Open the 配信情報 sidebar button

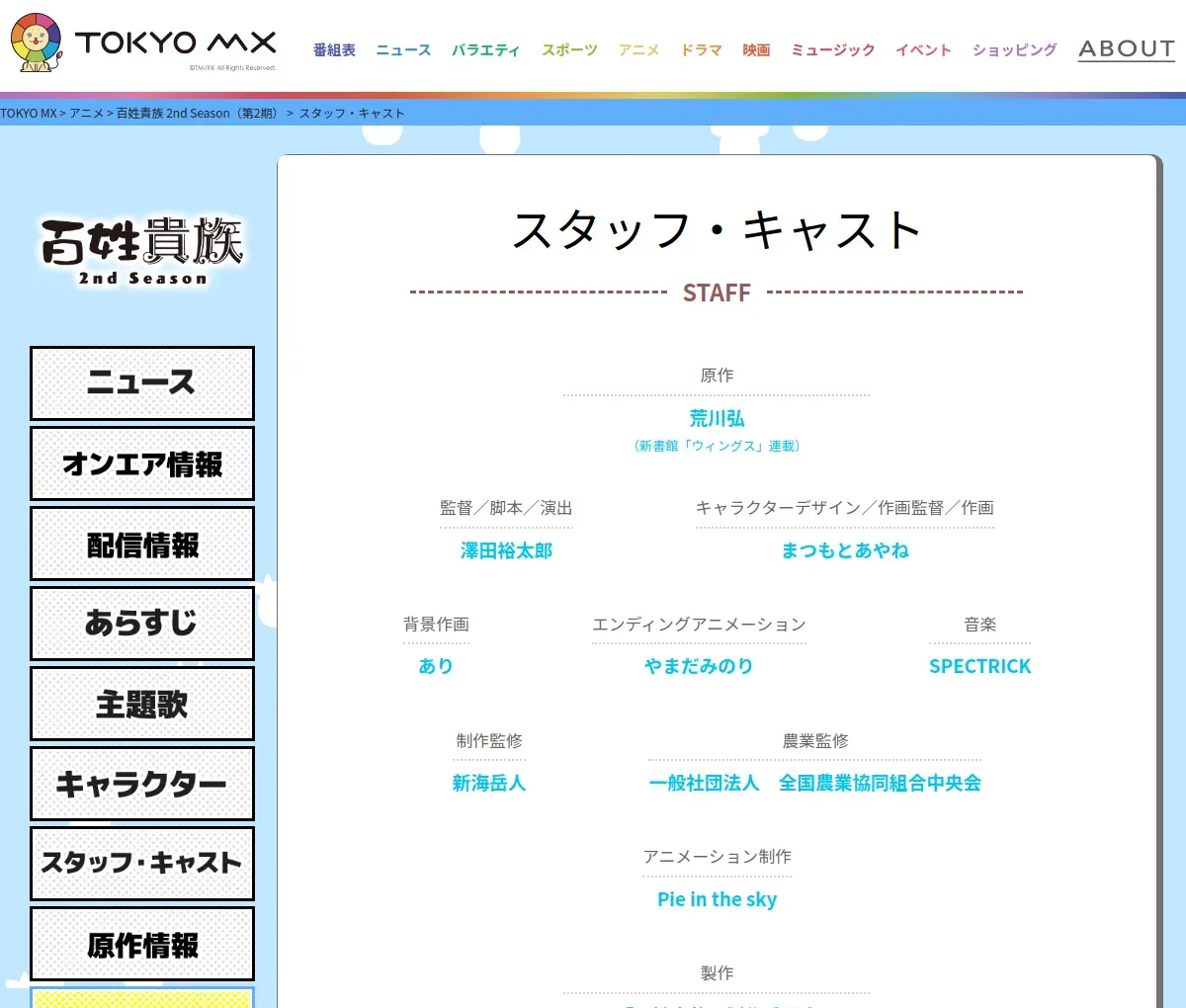pos(142,544)
